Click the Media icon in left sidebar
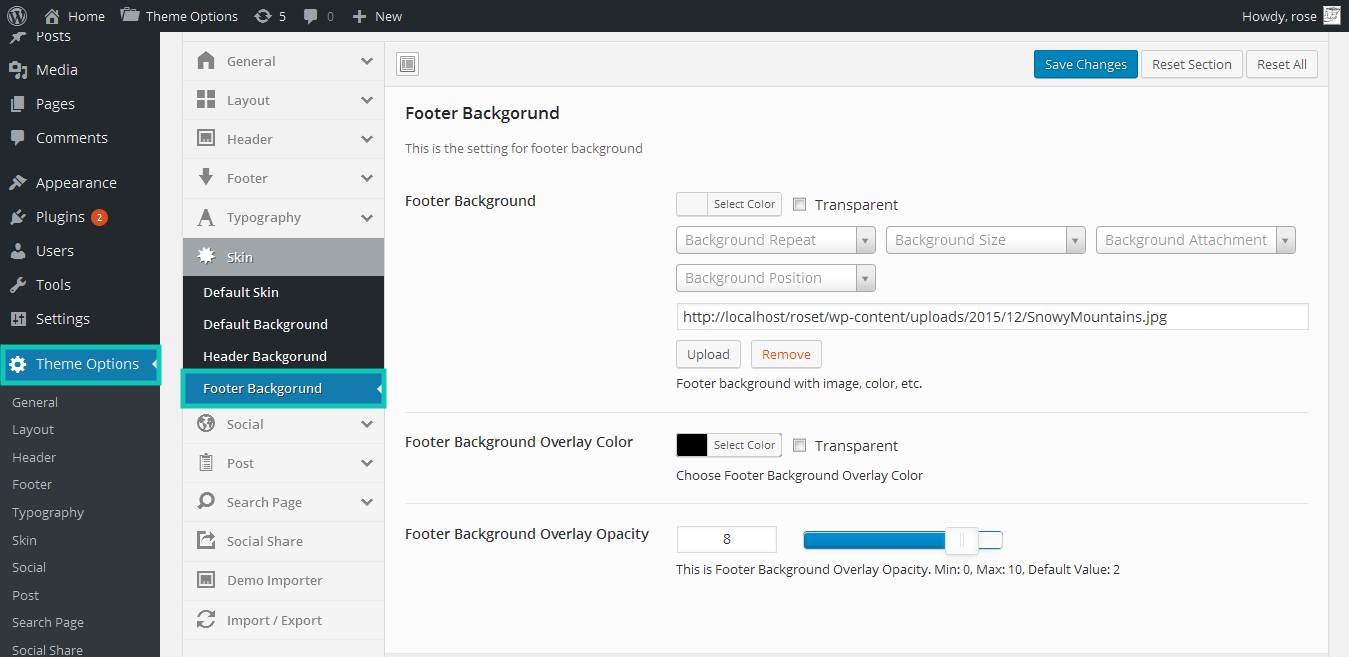This screenshot has height=657, width=1349. click(x=18, y=70)
